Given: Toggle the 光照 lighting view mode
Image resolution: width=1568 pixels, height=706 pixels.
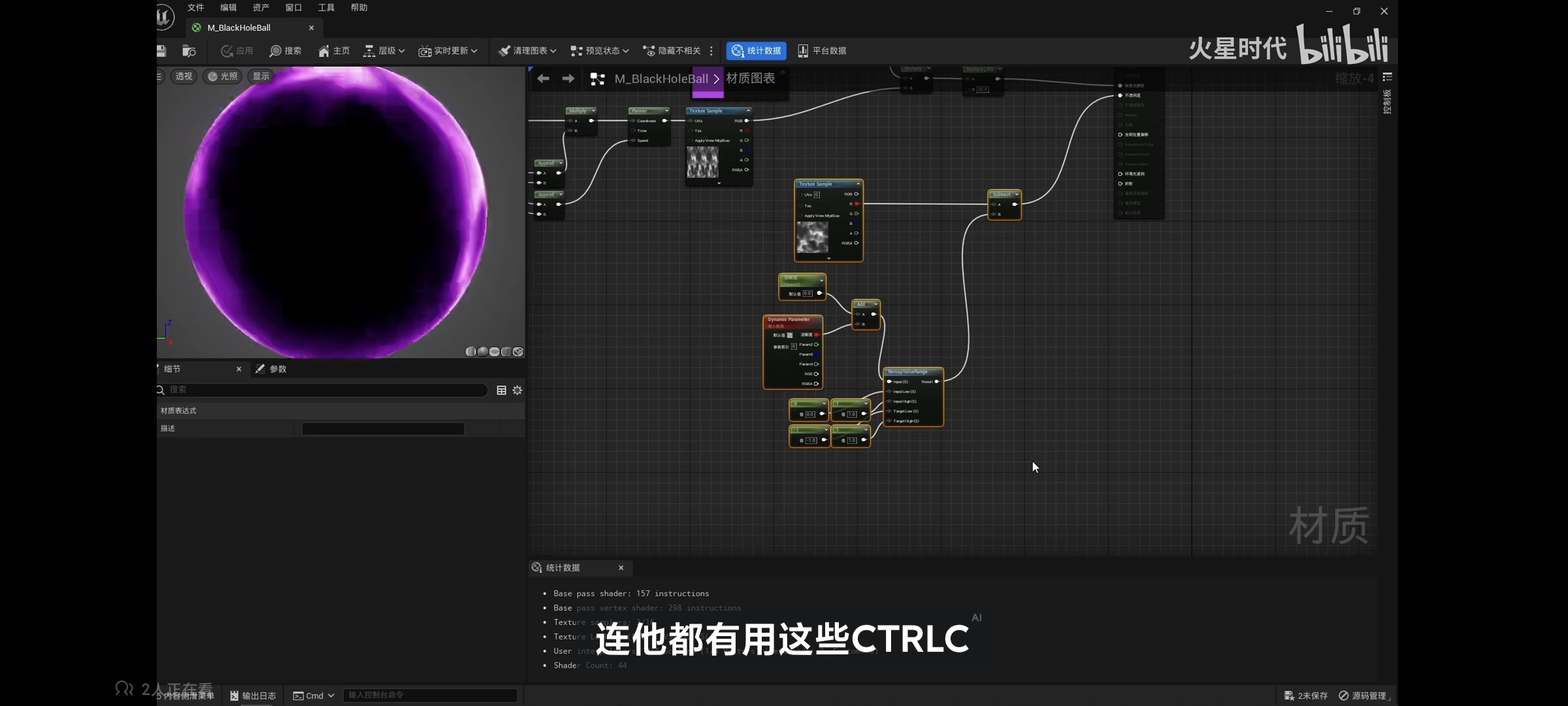Looking at the screenshot, I should [222, 76].
